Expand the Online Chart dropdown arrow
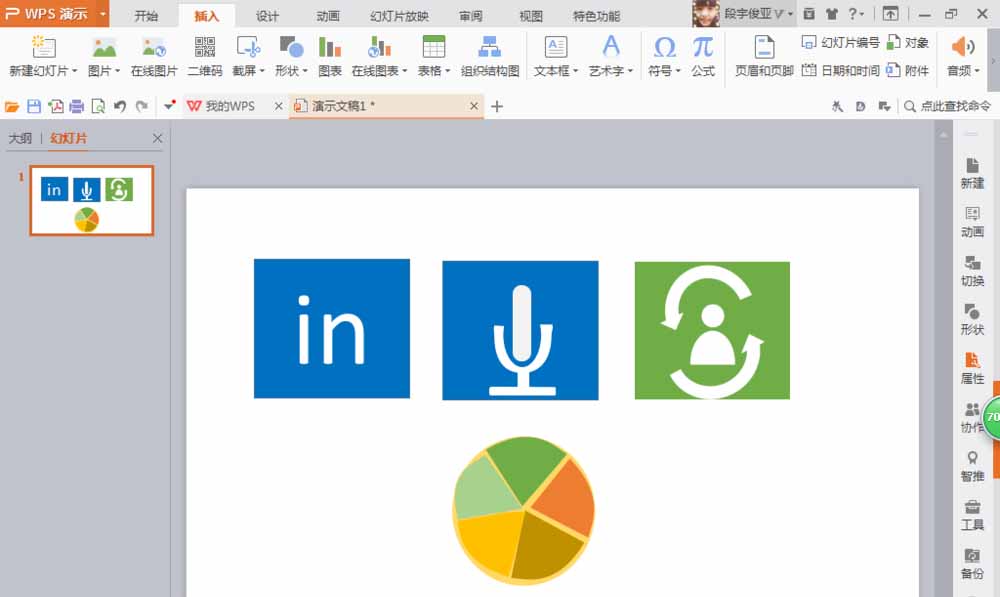 (x=404, y=71)
